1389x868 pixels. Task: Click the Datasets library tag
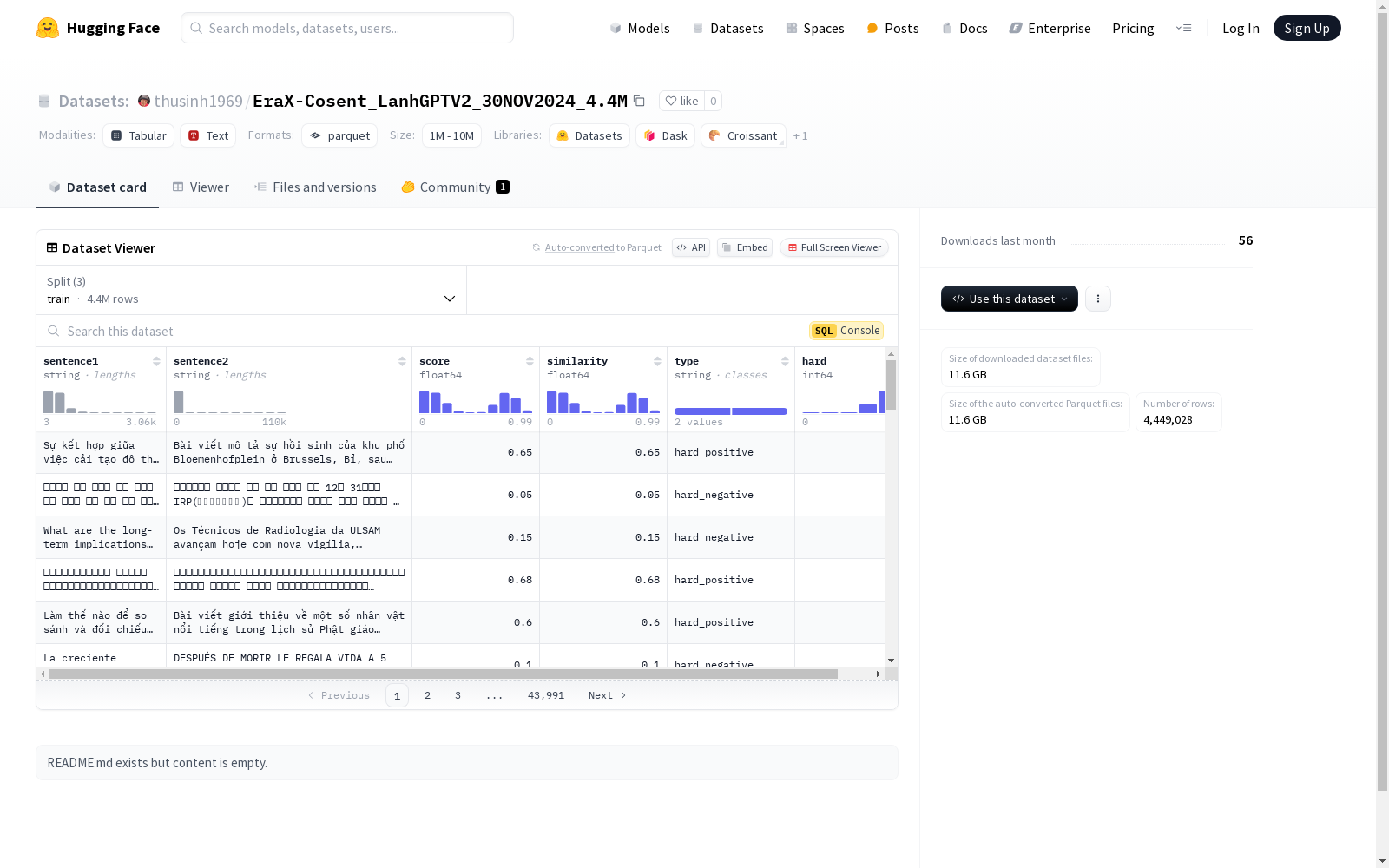point(589,135)
